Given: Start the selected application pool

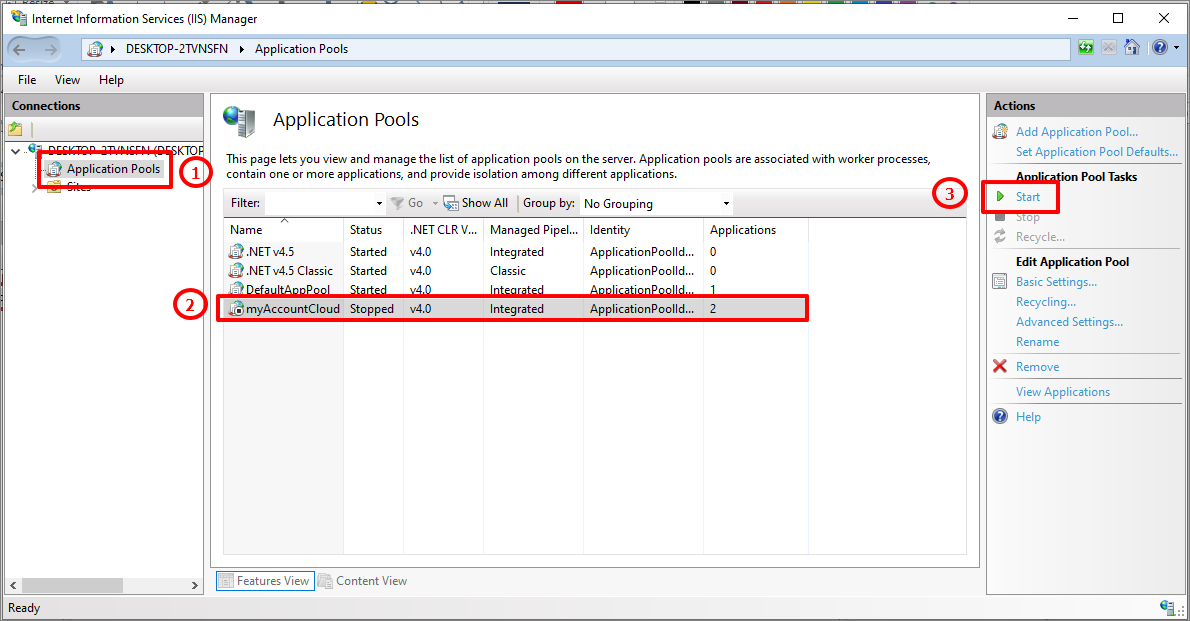Looking at the screenshot, I should (1028, 197).
